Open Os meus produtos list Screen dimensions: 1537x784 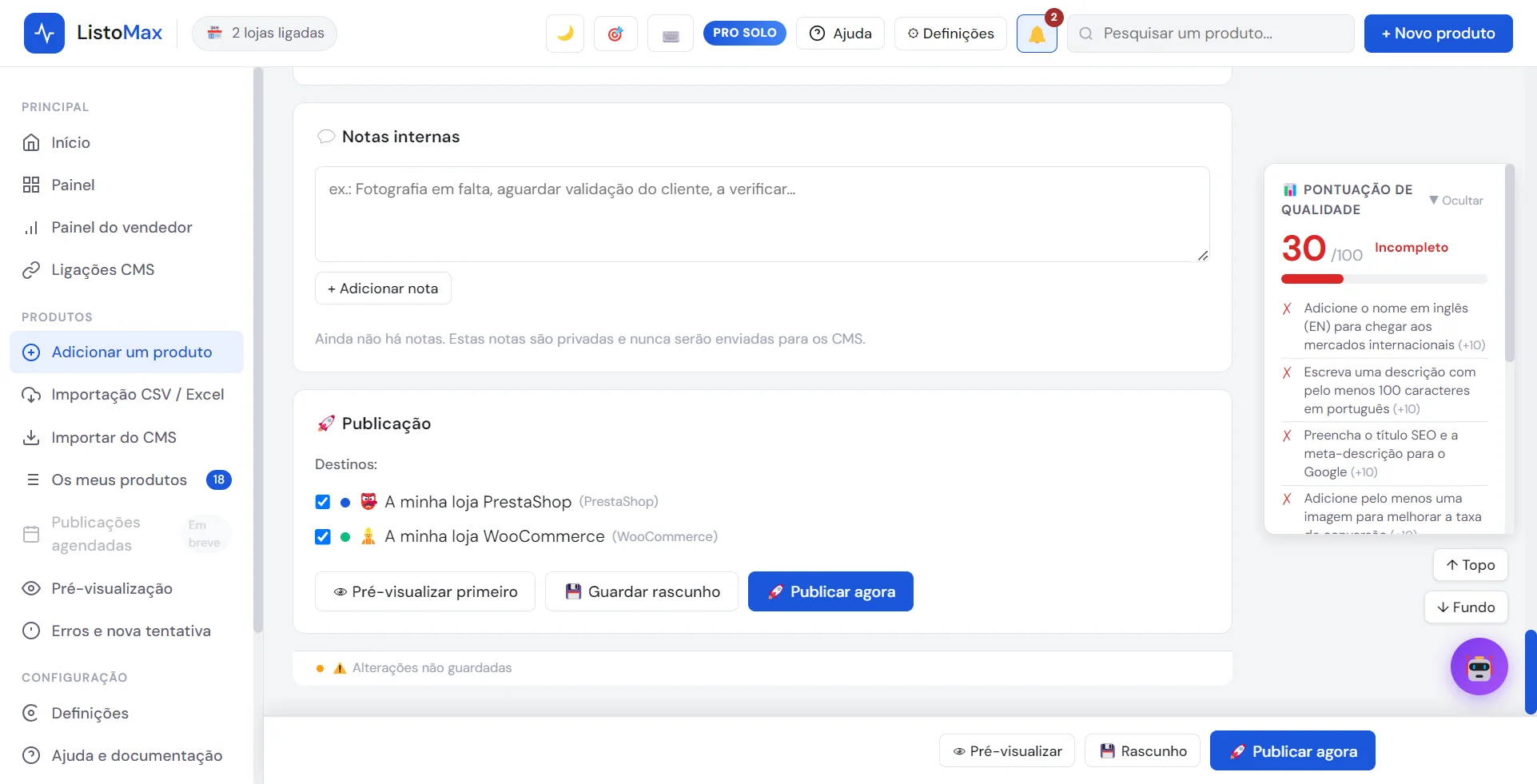point(126,480)
